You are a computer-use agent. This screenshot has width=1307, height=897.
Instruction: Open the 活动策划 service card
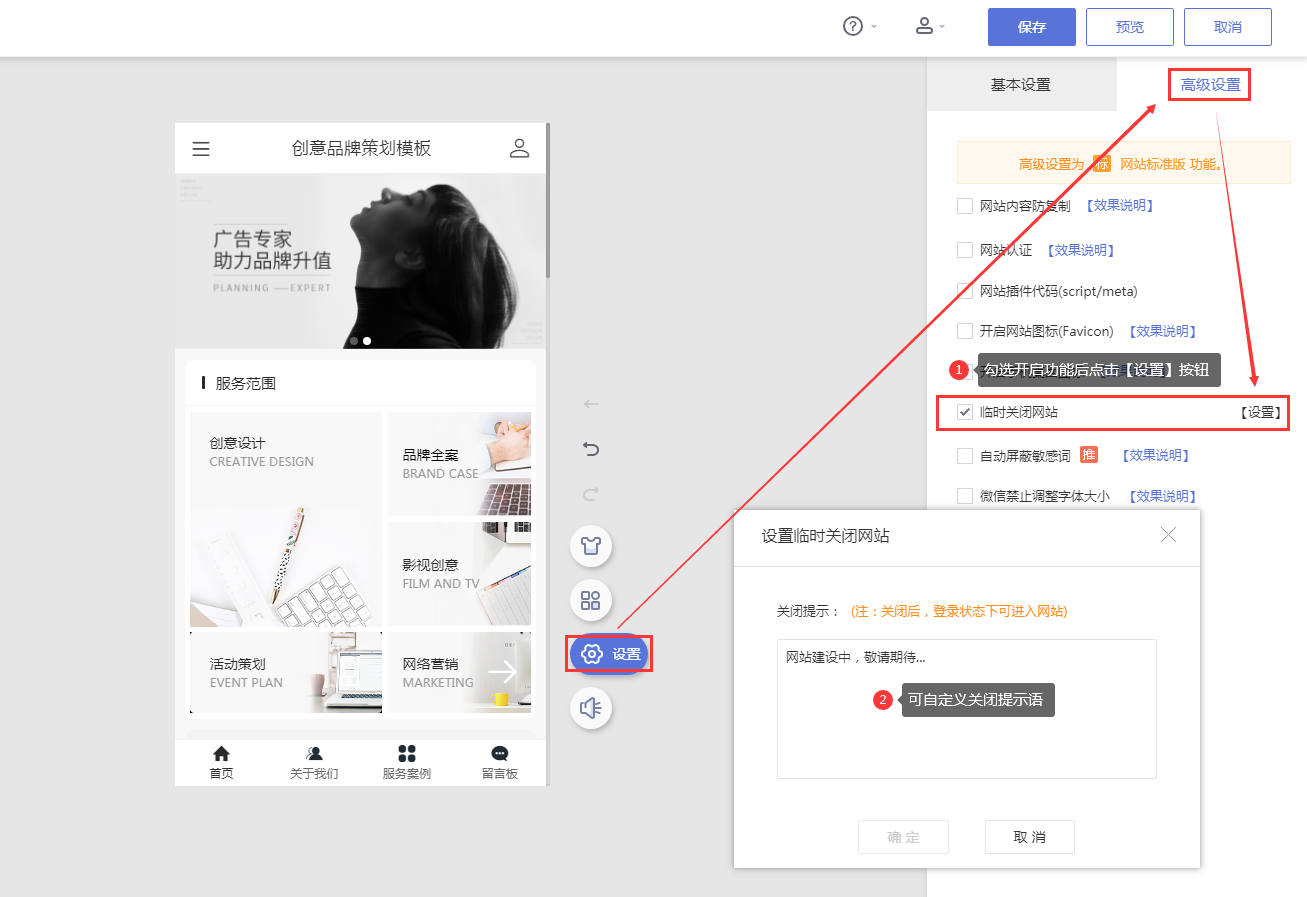tap(286, 672)
